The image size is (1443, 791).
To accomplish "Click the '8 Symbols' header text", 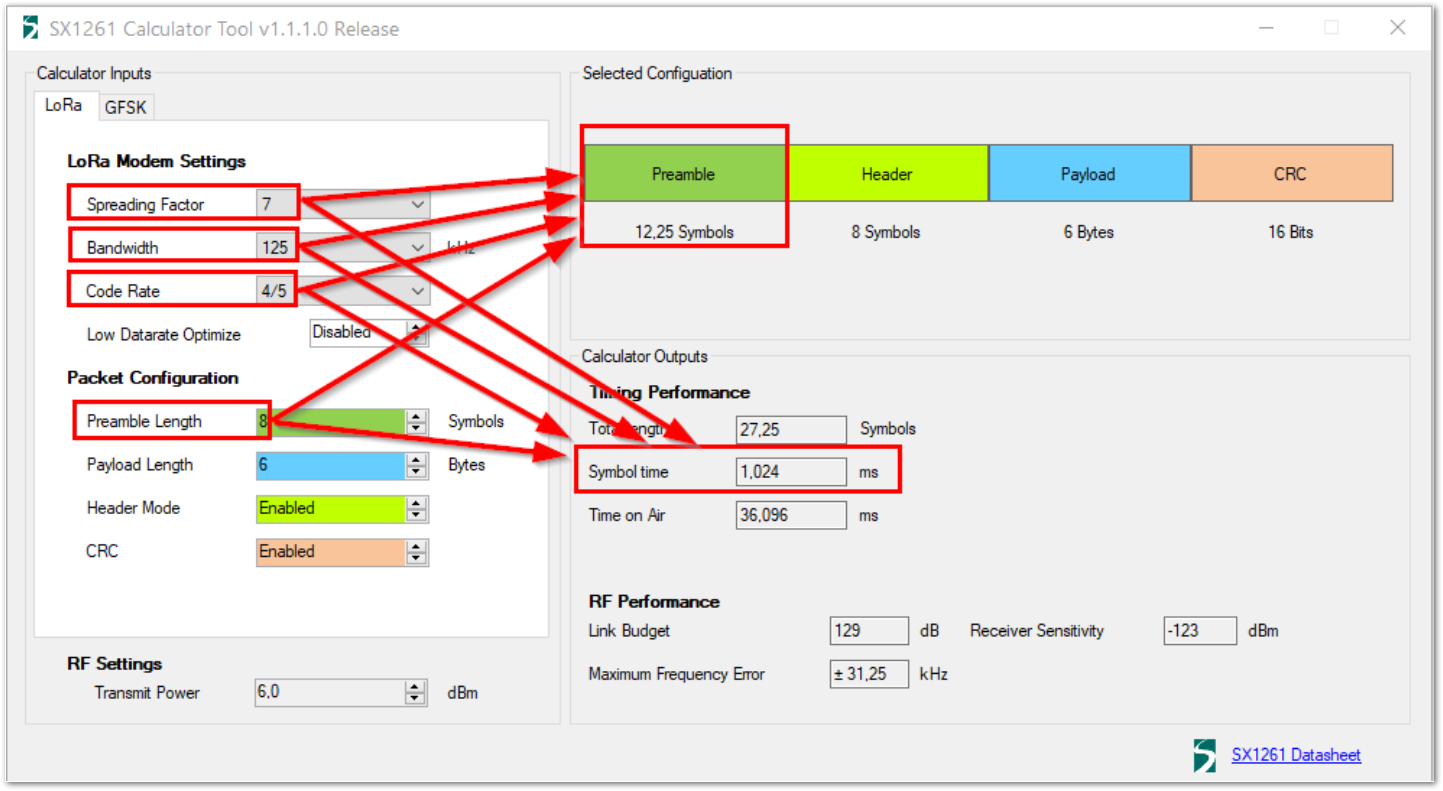I will 886,232.
